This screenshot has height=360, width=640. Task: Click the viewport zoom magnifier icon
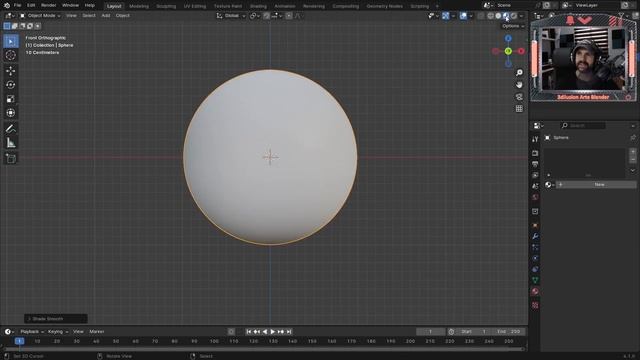(x=519, y=73)
